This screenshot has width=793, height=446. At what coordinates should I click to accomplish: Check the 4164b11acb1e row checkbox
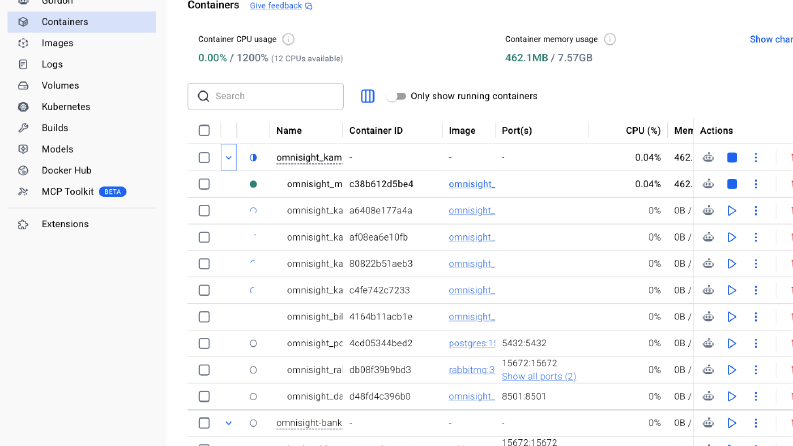tap(204, 317)
